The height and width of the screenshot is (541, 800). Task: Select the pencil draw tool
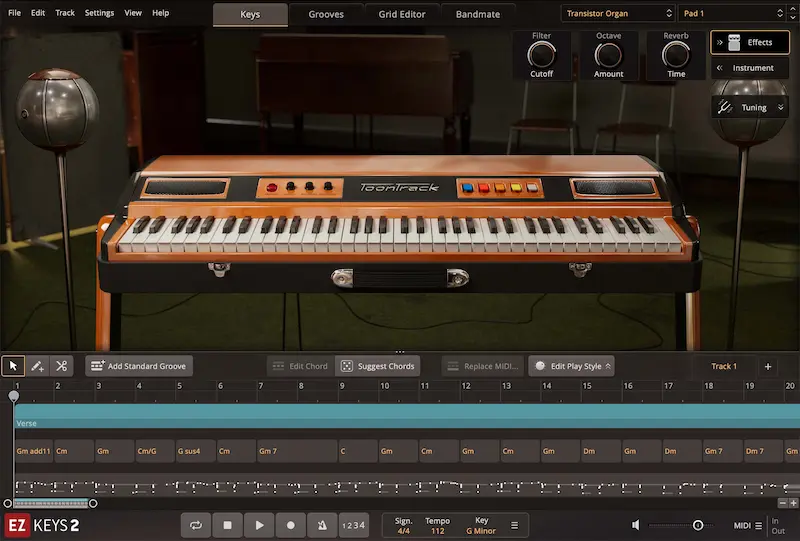point(37,366)
